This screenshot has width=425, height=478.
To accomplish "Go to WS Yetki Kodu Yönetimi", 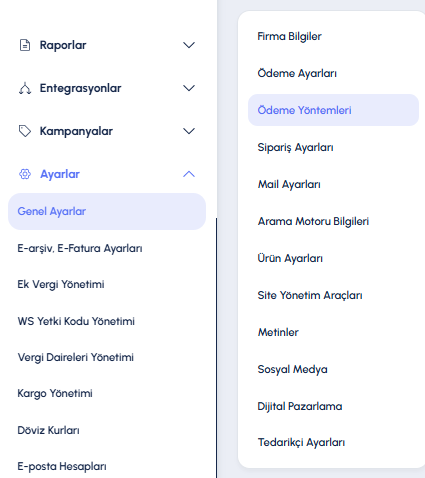I will pos(76,321).
